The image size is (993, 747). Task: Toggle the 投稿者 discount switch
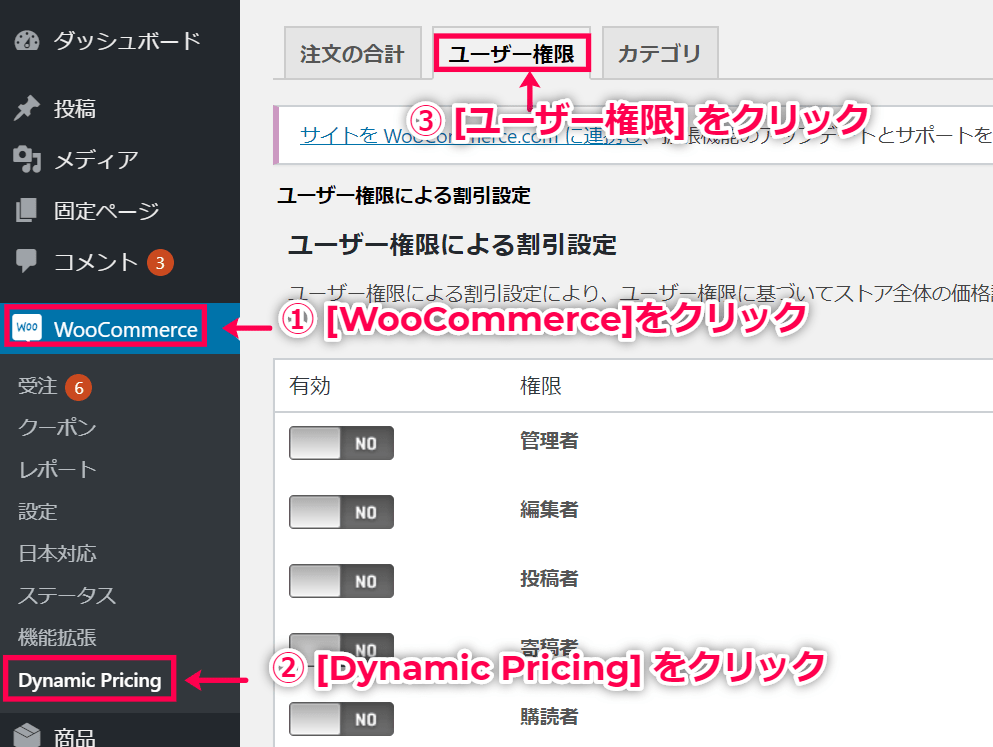(341, 581)
